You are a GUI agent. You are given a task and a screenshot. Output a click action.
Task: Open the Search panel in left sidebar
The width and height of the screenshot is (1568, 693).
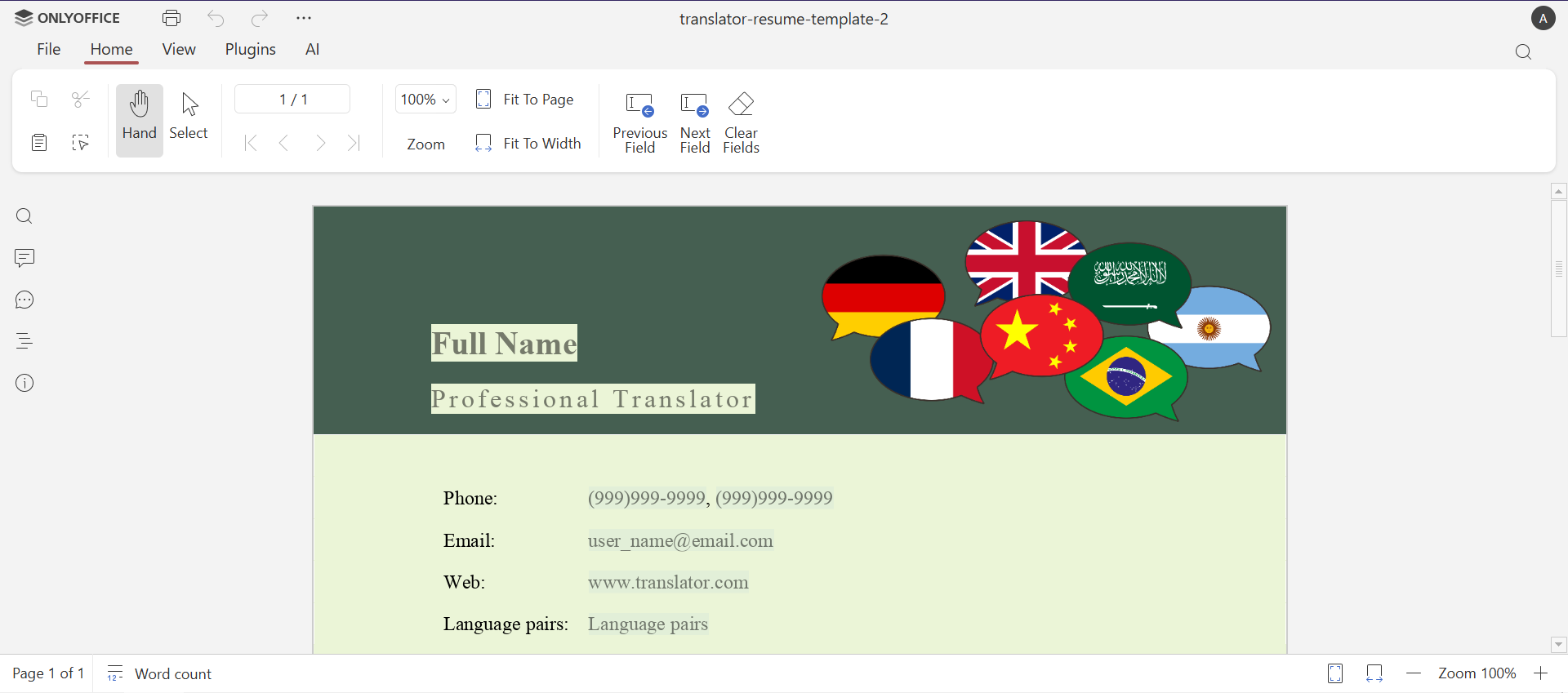pyautogui.click(x=24, y=216)
